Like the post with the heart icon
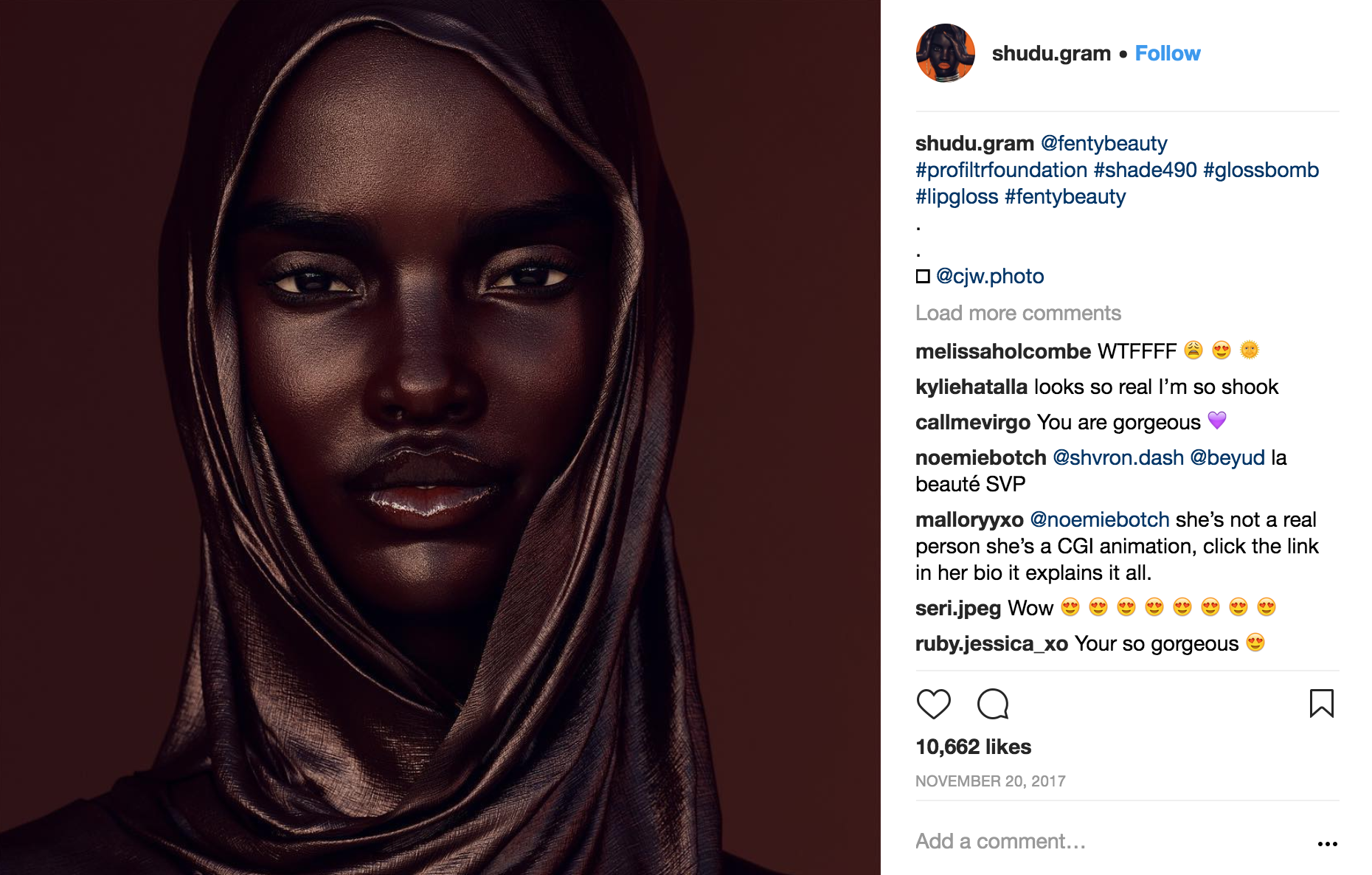1372x875 pixels. (933, 704)
